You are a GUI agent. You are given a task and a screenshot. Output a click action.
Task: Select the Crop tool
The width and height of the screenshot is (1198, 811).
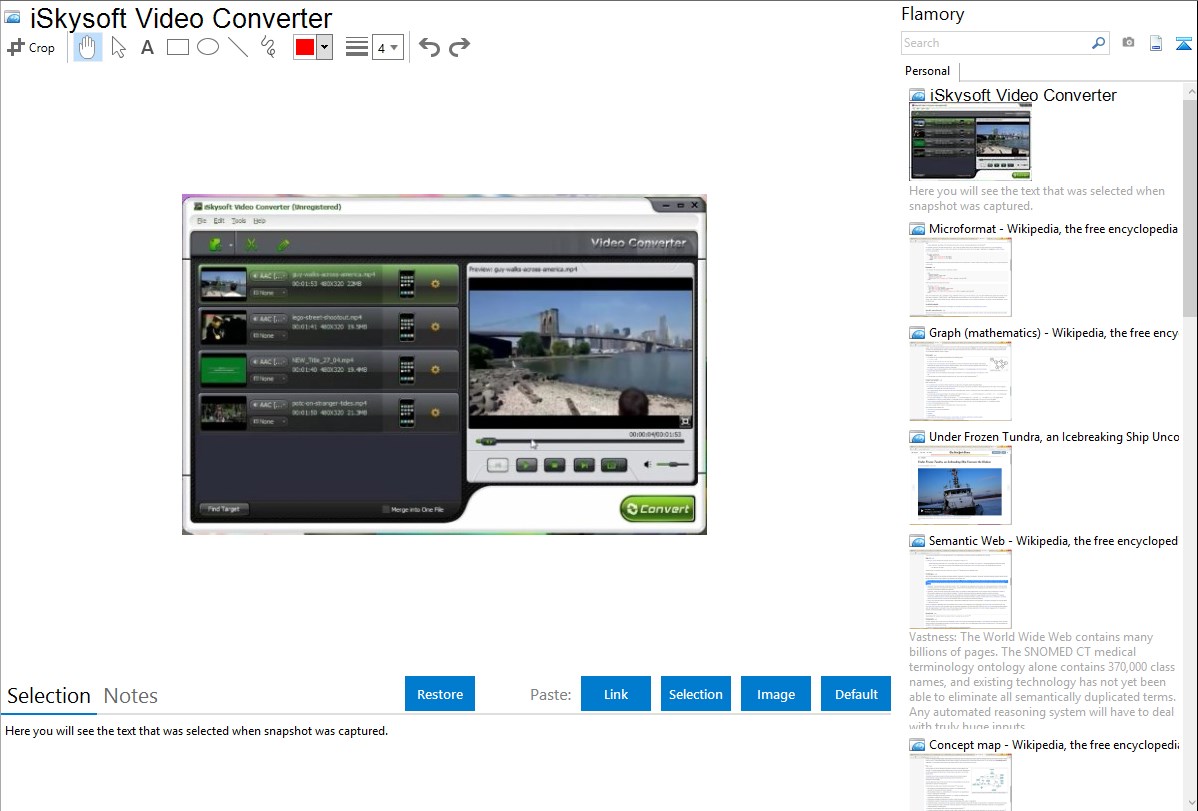[x=31, y=47]
